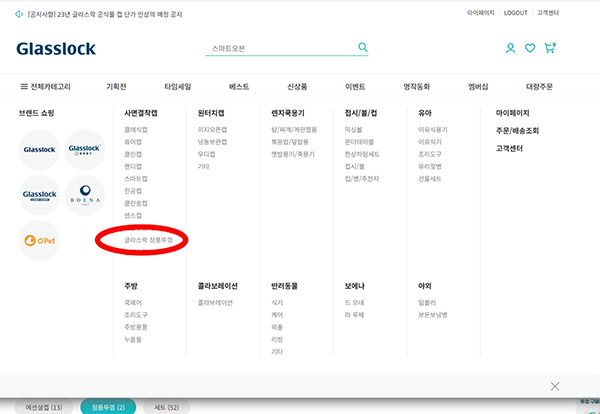Click the announcement speaker icon
The width and height of the screenshot is (600, 414).
point(19,14)
